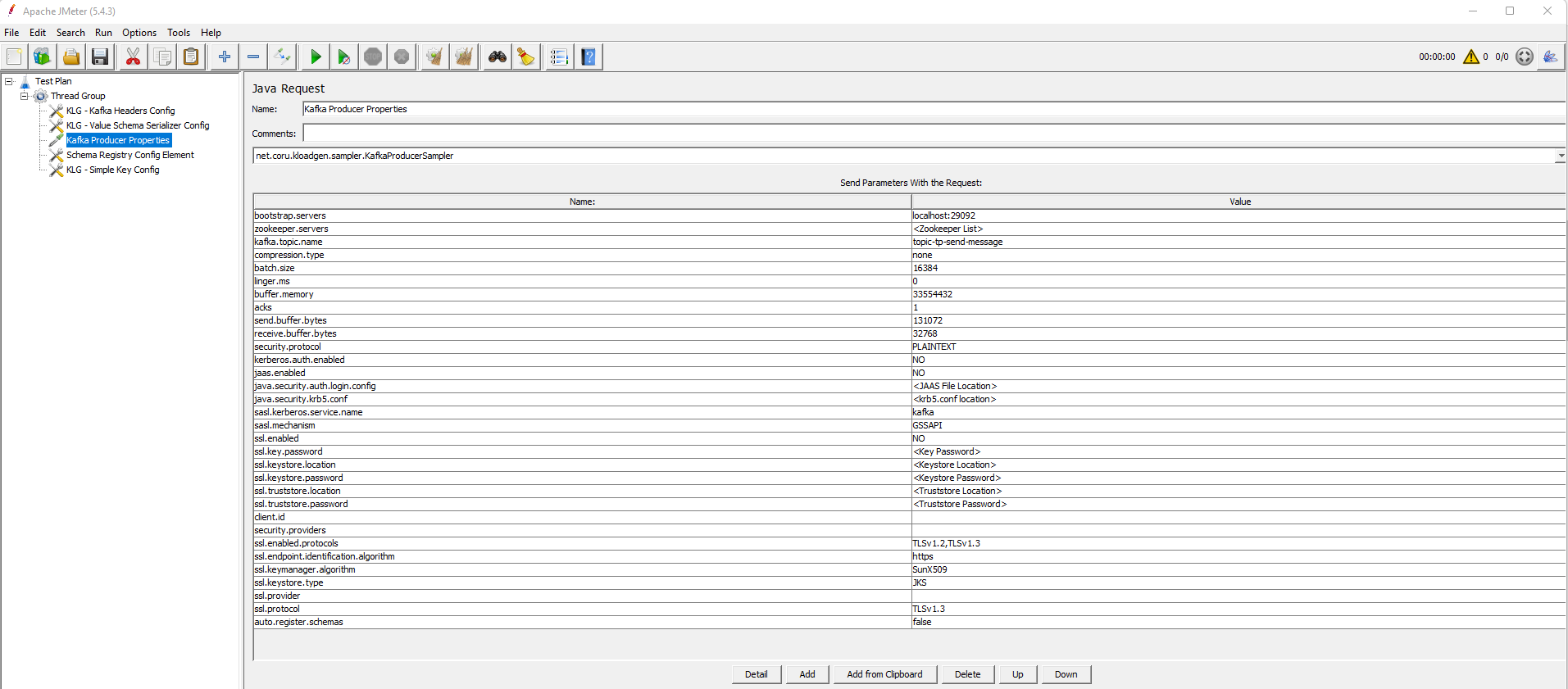Stop the running test icon

373,57
